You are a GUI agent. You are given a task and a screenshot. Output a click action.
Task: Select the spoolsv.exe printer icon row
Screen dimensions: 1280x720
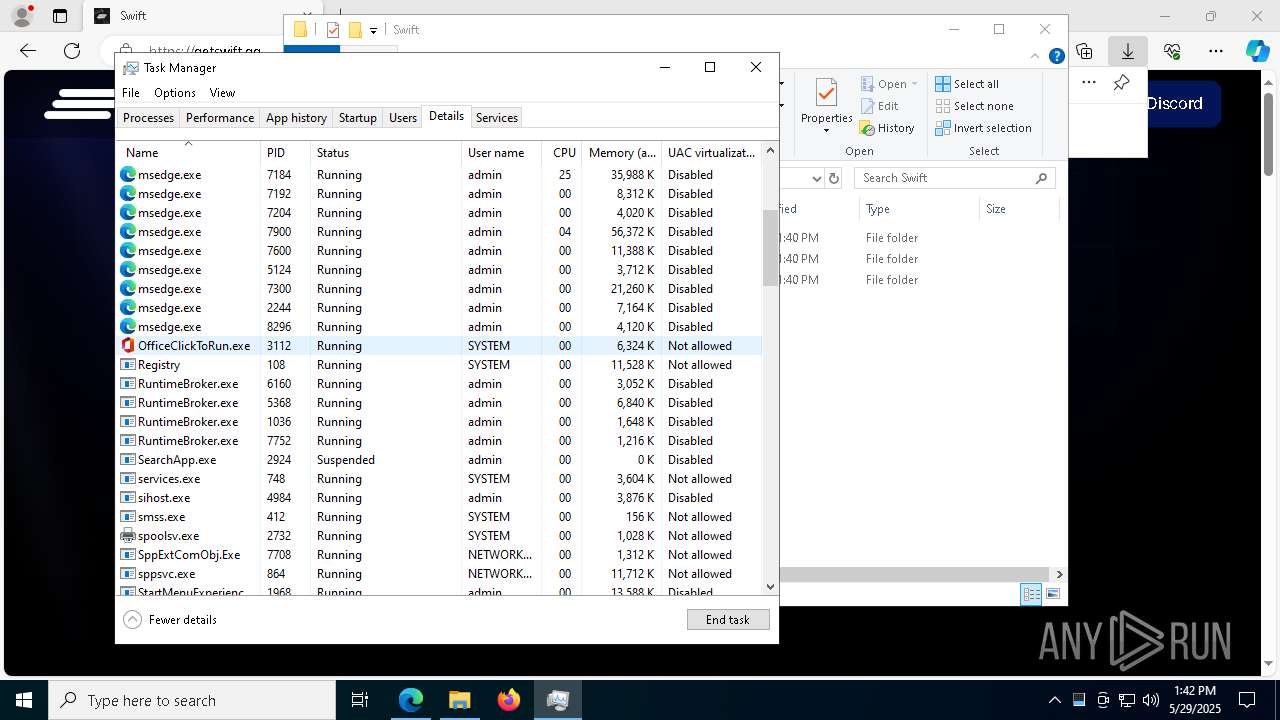[440, 535]
